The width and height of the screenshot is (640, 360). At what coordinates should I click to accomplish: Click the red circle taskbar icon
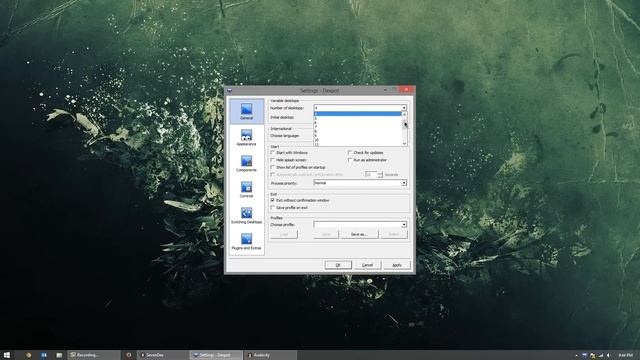click(129, 355)
